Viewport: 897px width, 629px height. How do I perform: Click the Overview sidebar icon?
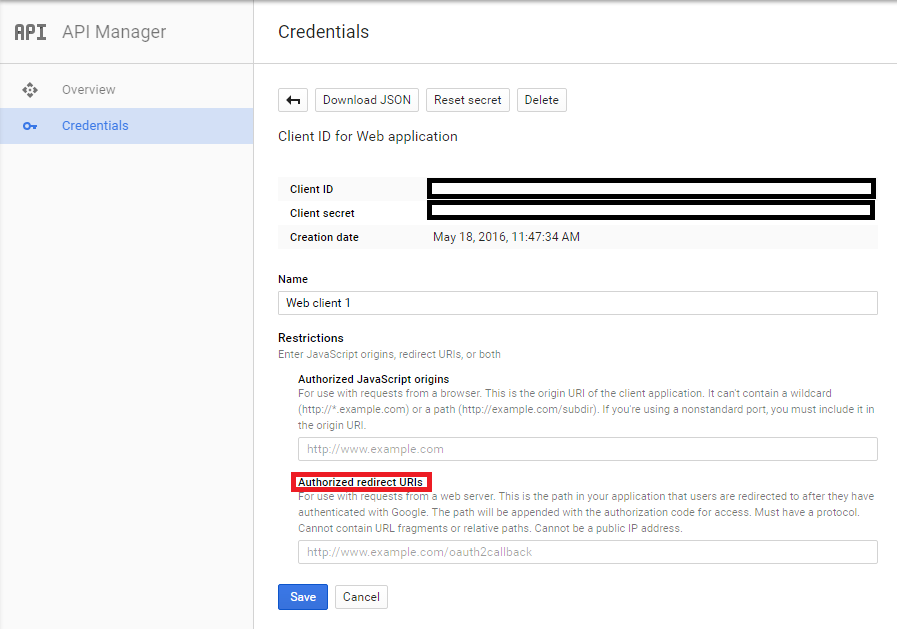coord(30,90)
